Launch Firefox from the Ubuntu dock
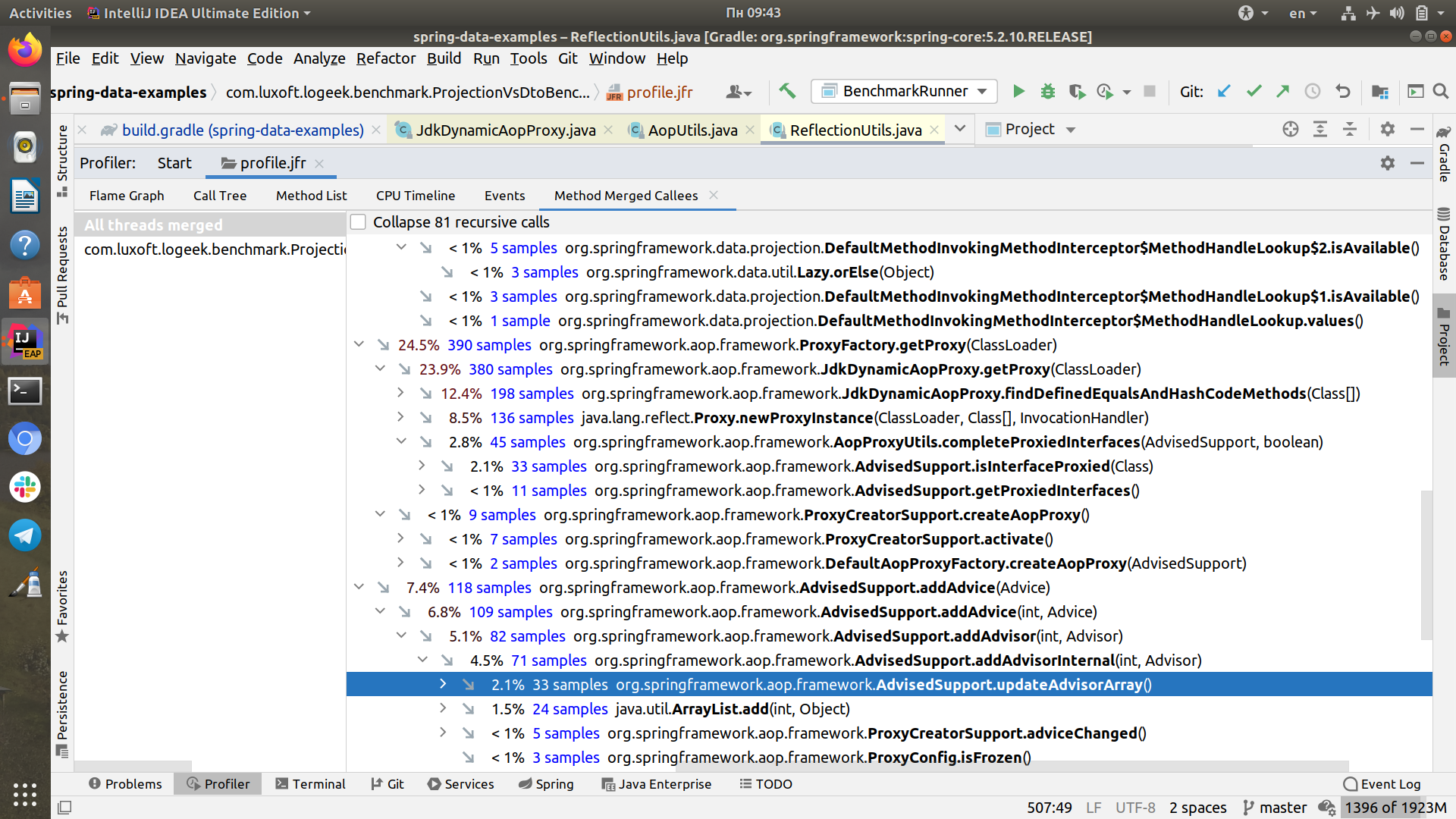 tap(25, 51)
